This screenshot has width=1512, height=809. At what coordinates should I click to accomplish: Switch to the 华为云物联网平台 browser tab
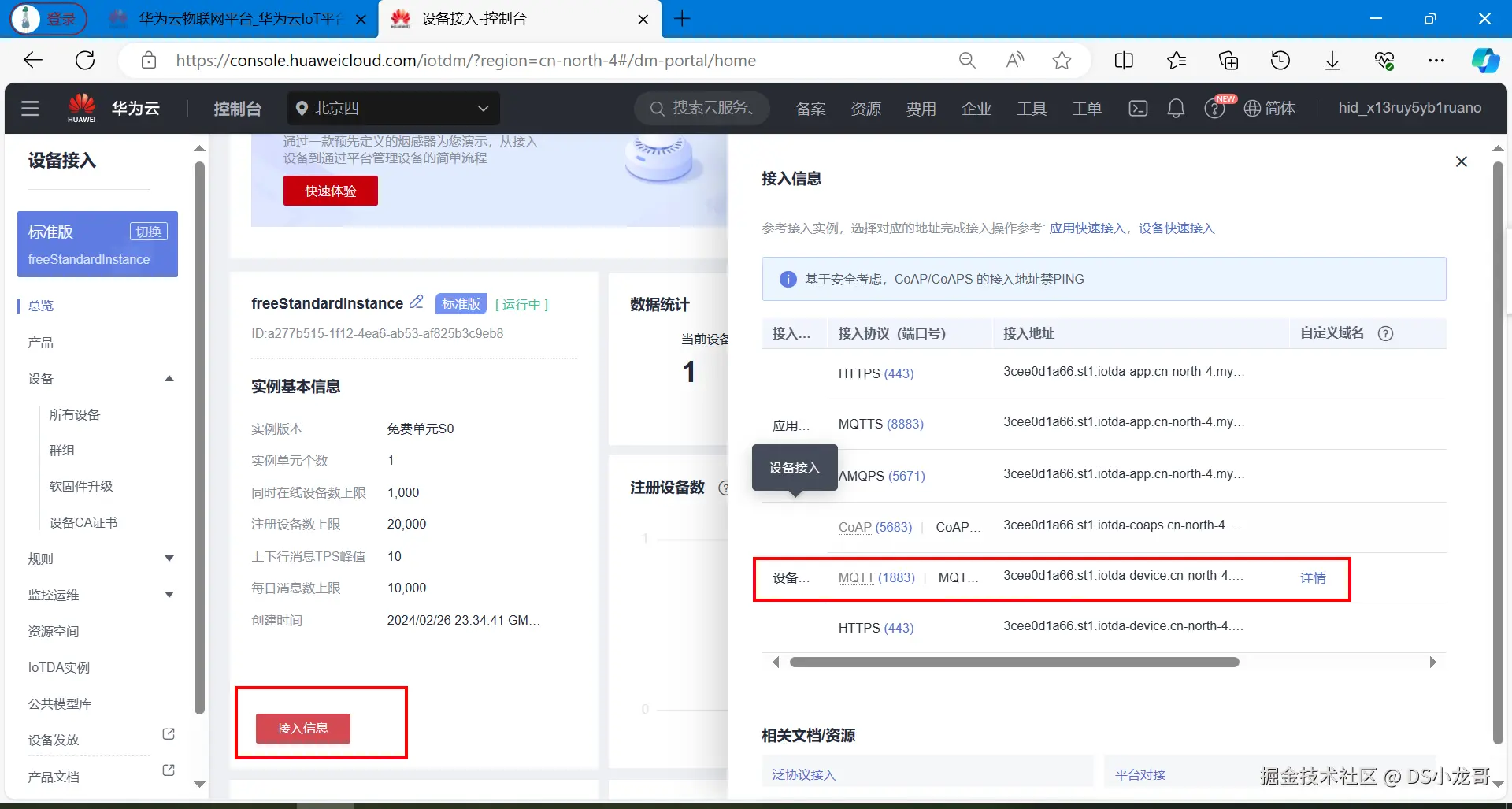[239, 19]
